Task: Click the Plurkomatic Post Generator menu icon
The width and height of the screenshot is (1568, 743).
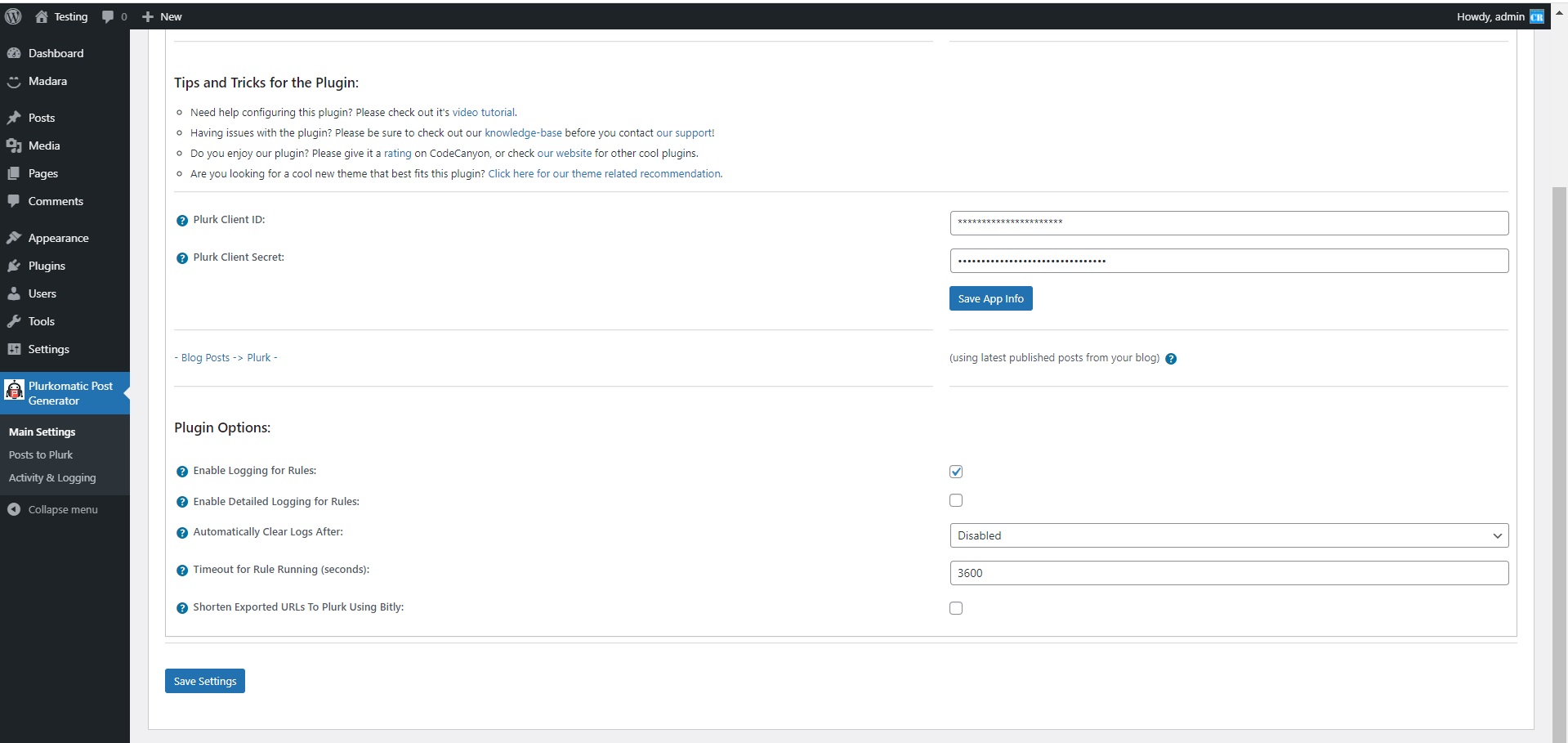Action: click(15, 391)
